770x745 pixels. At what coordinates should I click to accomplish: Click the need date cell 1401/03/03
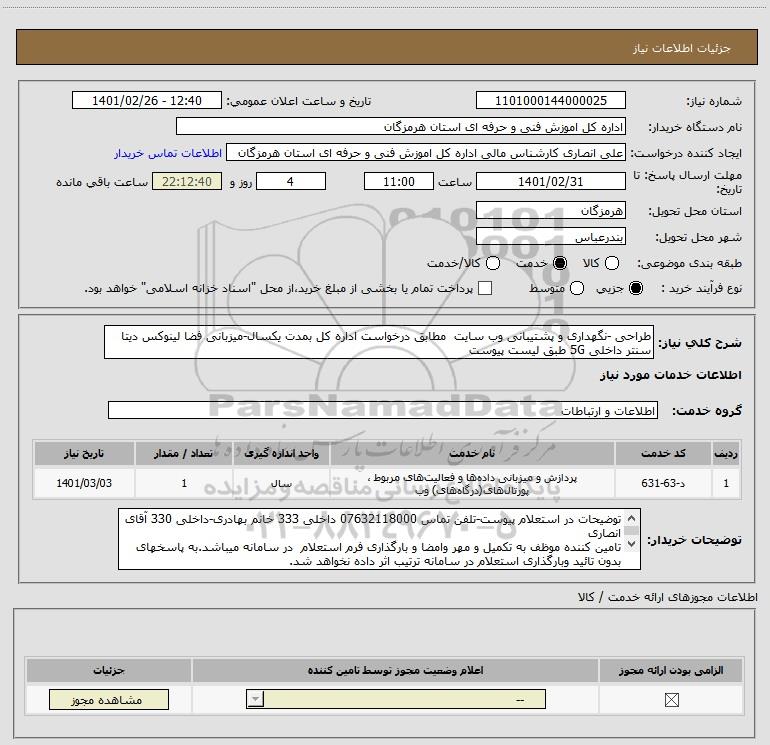coord(84,483)
